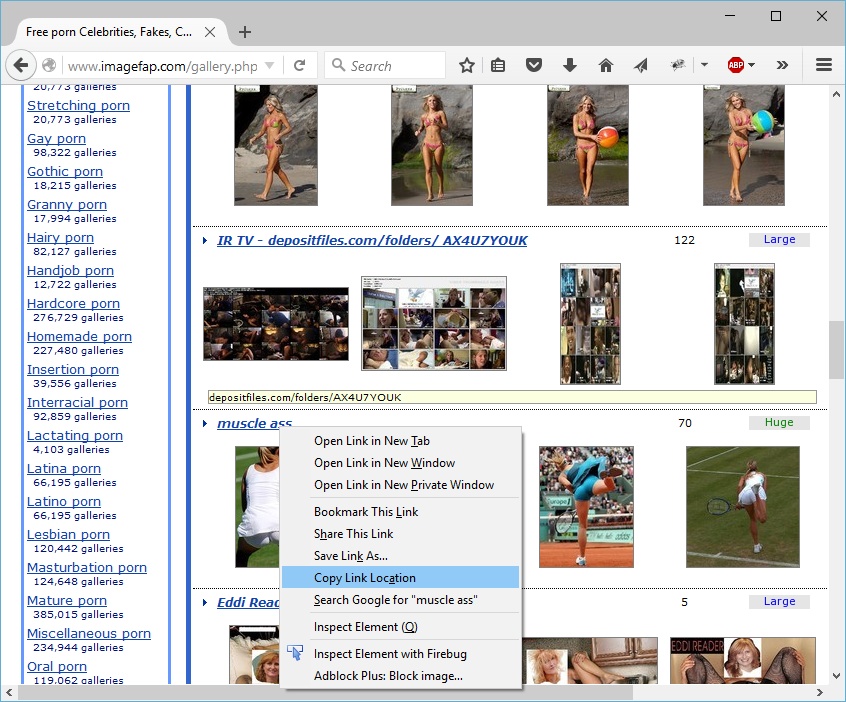Click the horizontal scrollbar right arrow
This screenshot has height=702, width=846.
tap(820, 692)
